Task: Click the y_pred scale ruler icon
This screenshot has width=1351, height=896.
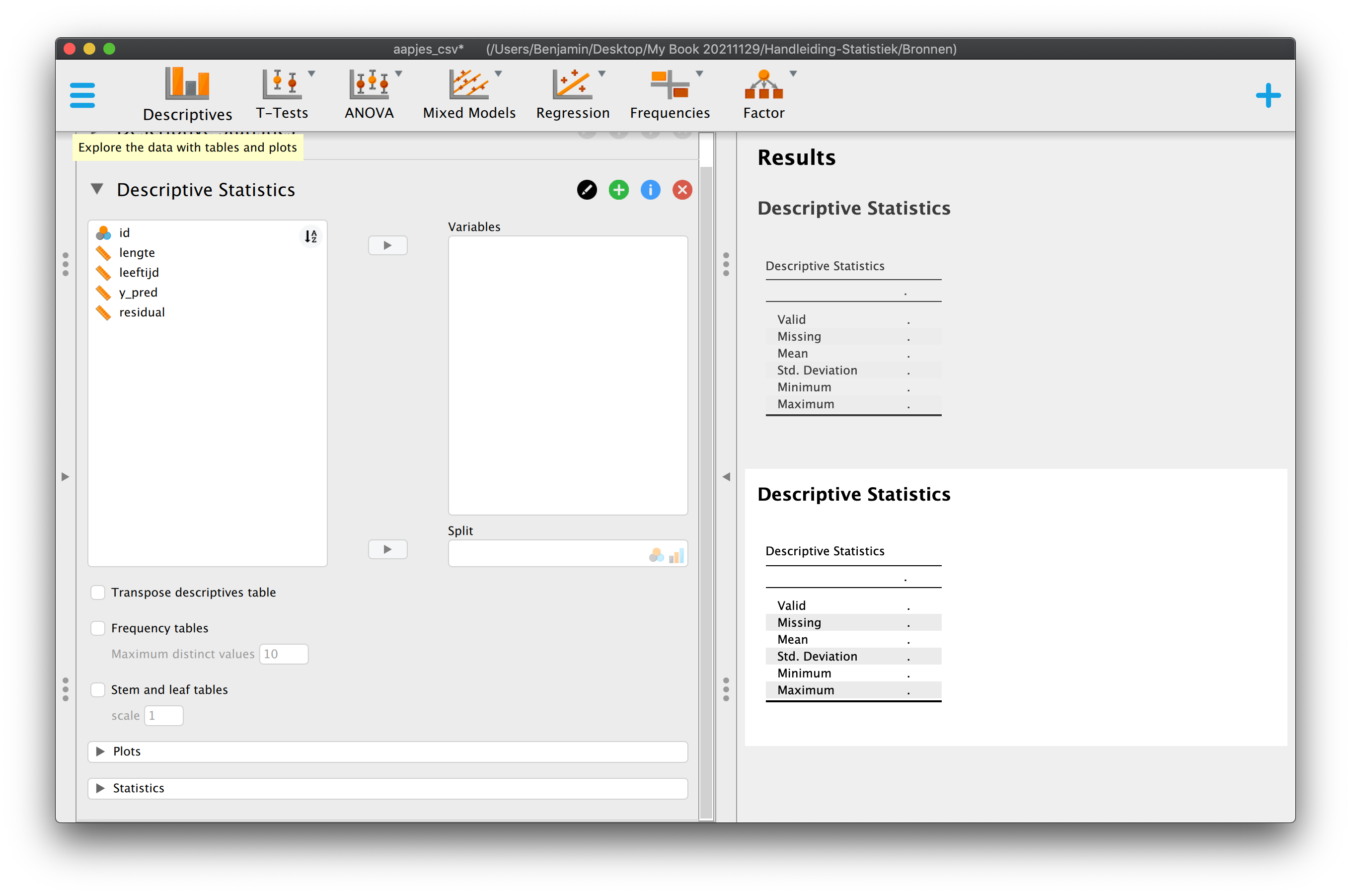Action: (103, 293)
